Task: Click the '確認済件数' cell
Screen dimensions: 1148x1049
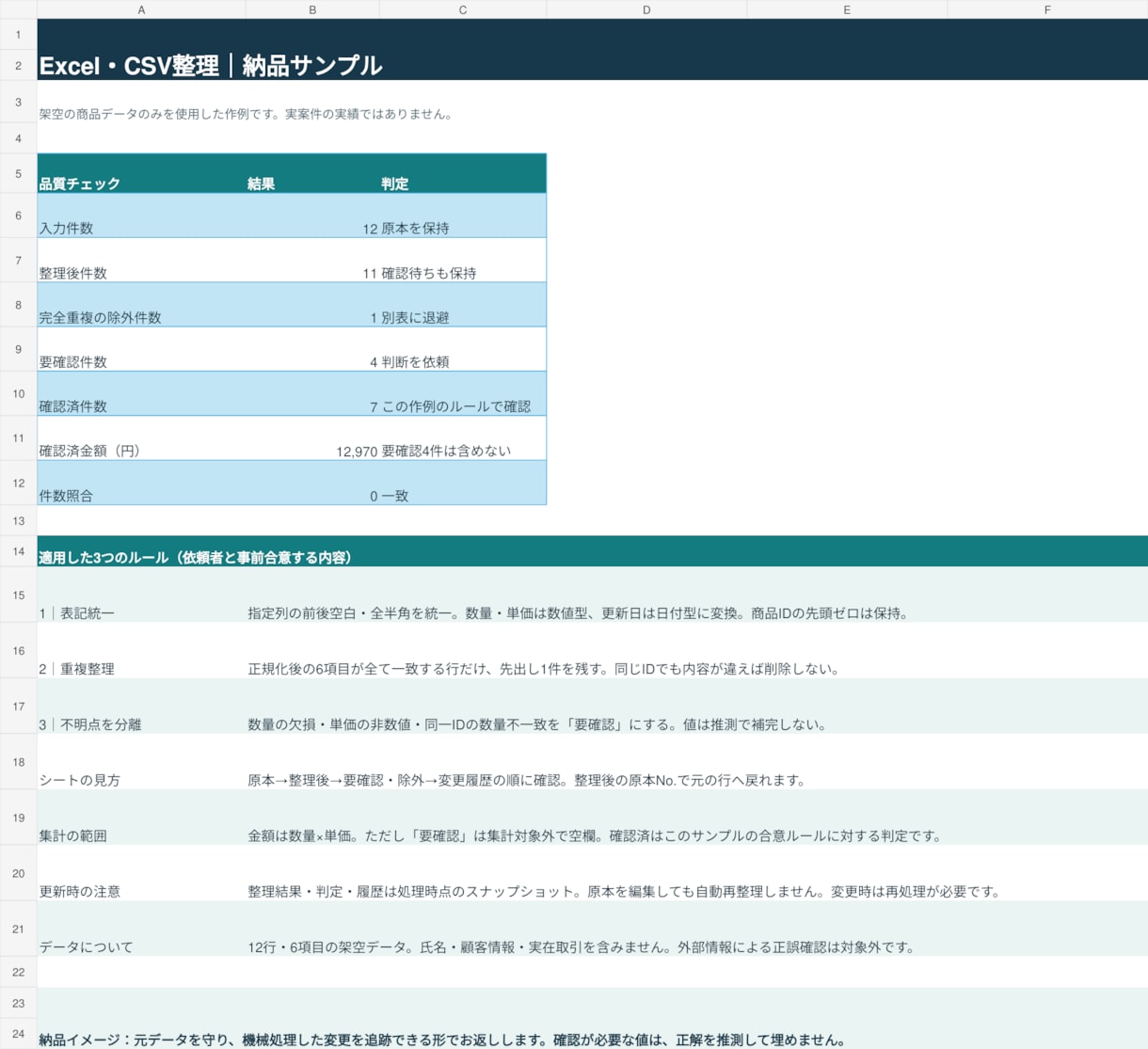Action: click(141, 393)
